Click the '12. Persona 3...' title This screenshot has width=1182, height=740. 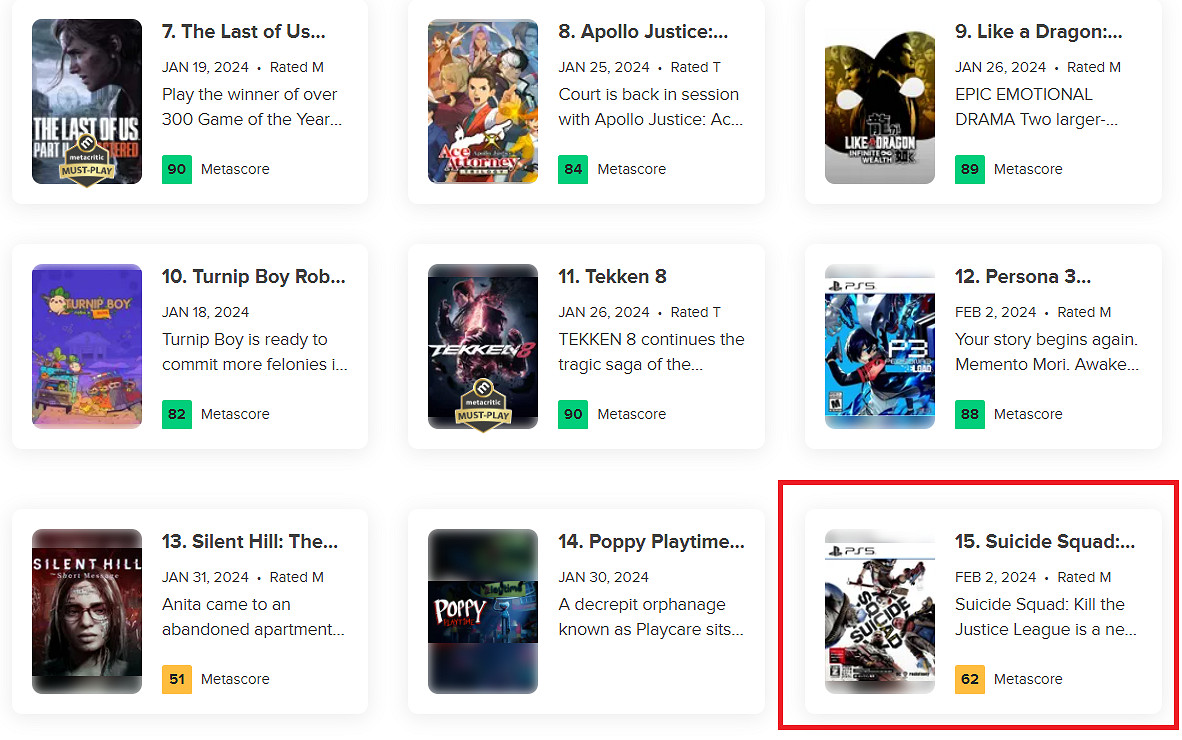click(1022, 277)
